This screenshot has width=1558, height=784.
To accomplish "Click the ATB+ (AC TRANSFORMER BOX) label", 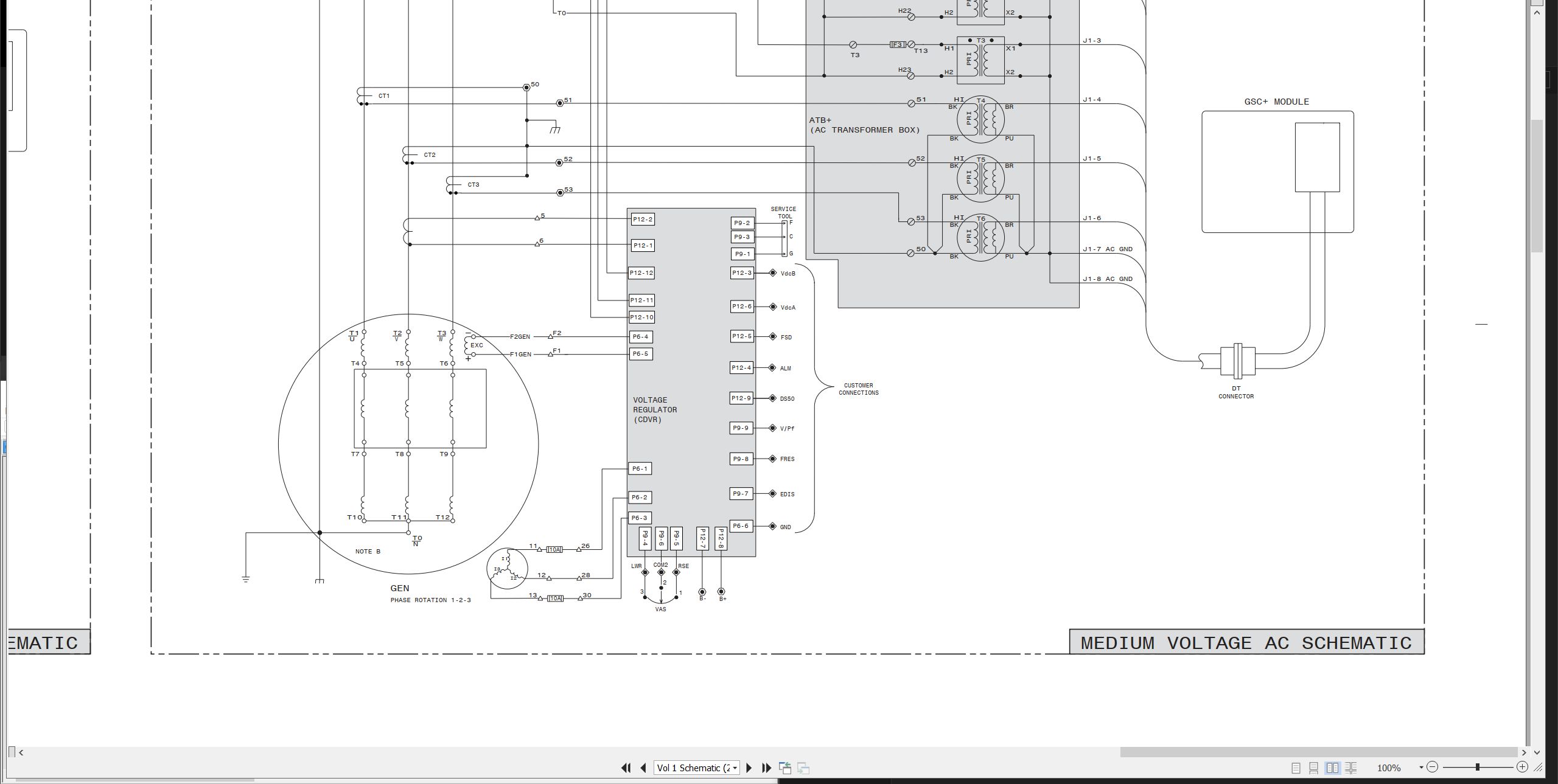I will tap(864, 125).
